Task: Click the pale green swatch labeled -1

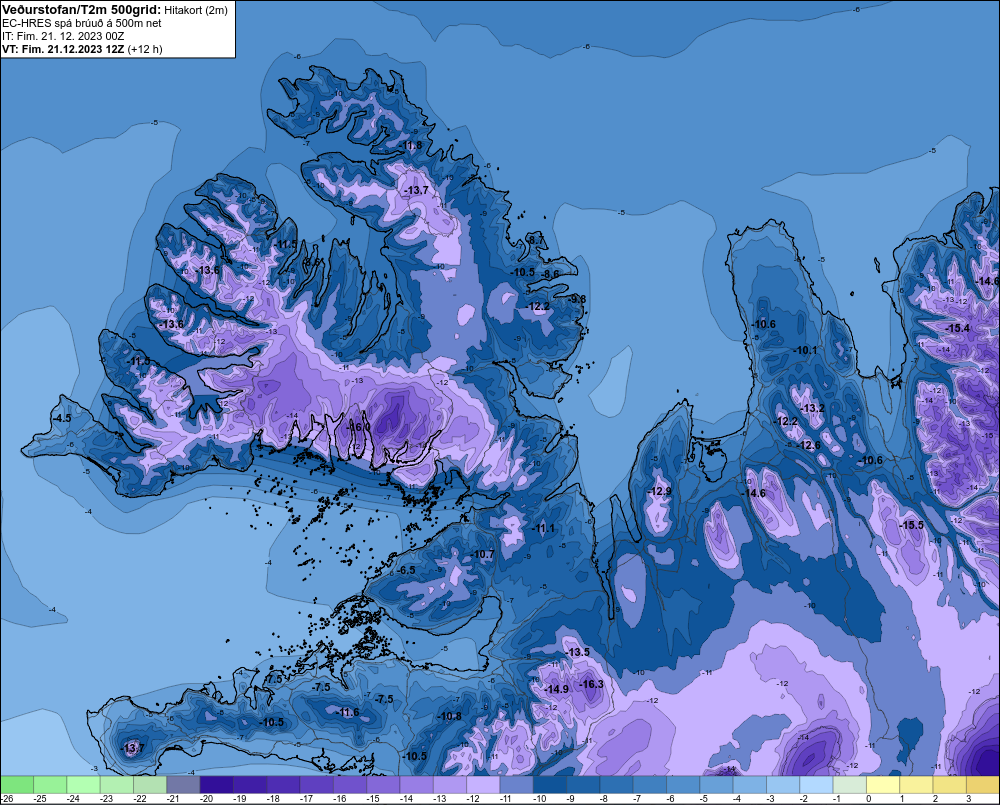Action: [x=849, y=785]
